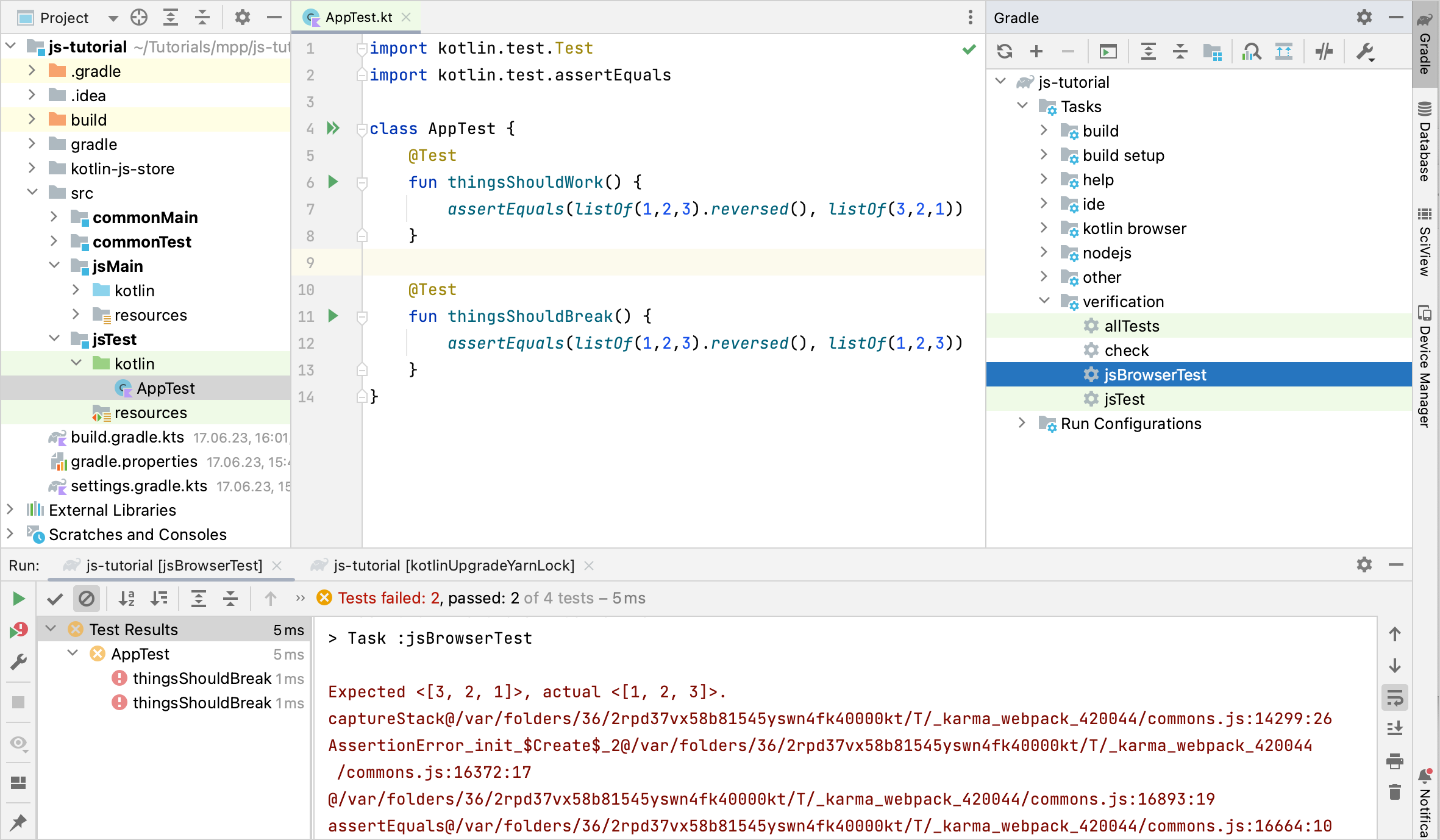Expand Gradle Run Configurations node
Screen dimensions: 1440x840
pos(1022,423)
